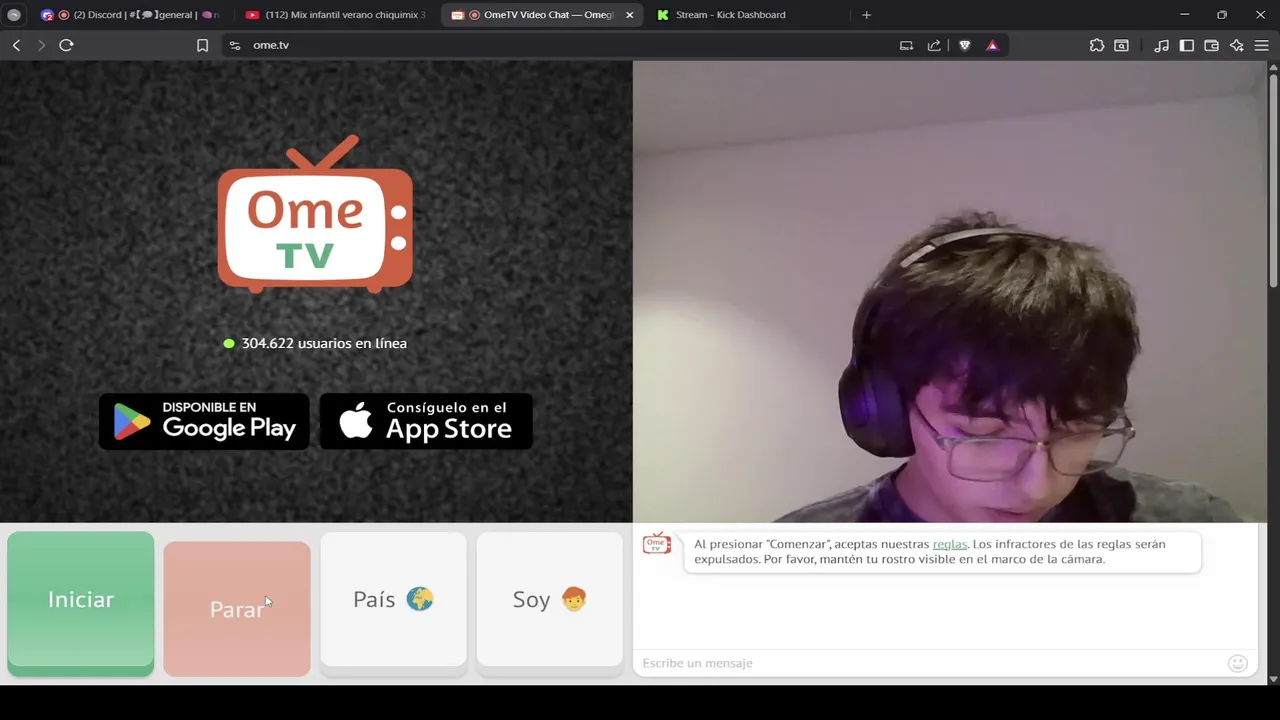Image resolution: width=1280 pixels, height=720 pixels.
Task: Click the install app icon in address bar
Action: pyautogui.click(x=906, y=45)
